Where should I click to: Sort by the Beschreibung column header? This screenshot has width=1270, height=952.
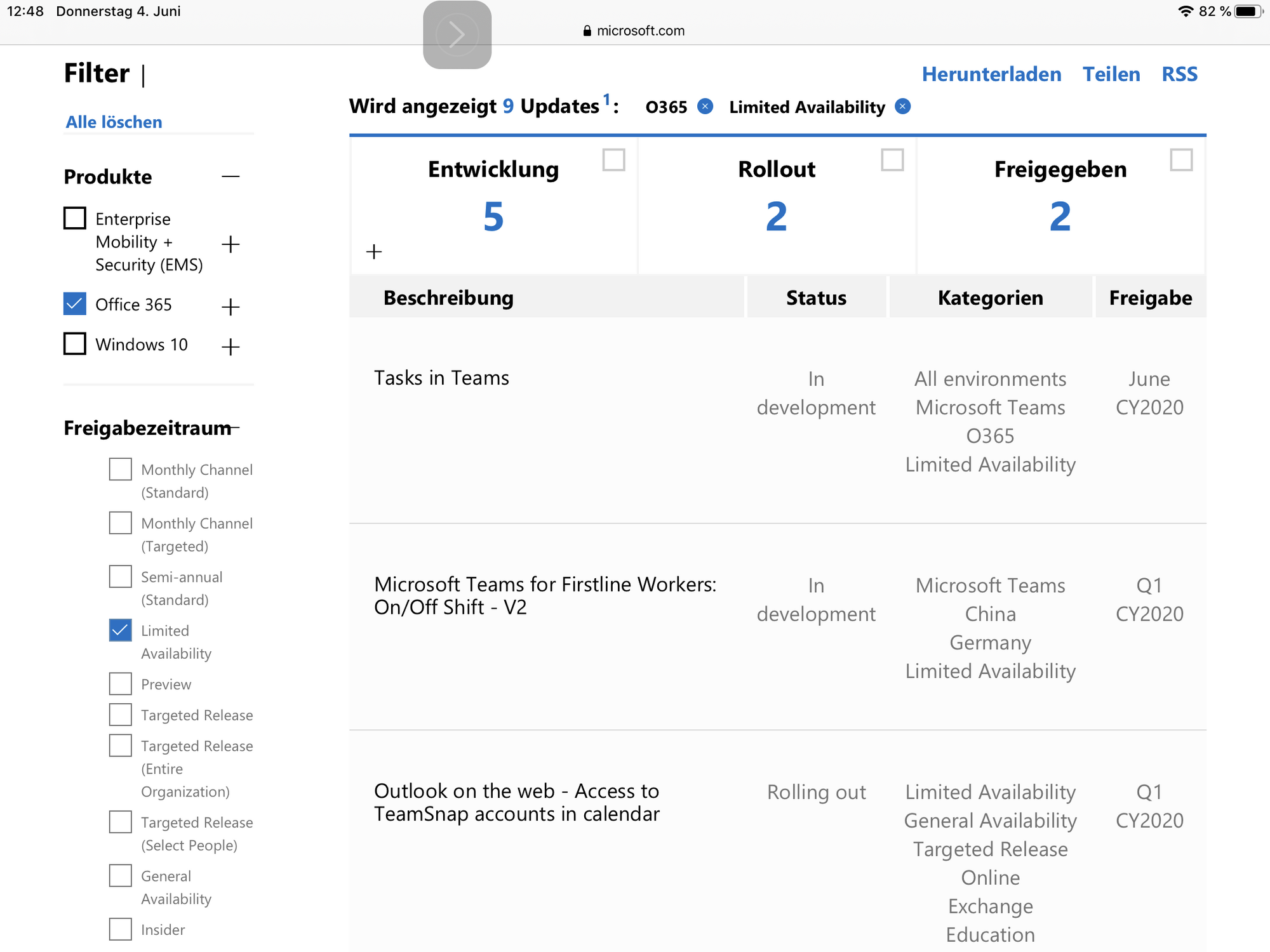click(448, 298)
